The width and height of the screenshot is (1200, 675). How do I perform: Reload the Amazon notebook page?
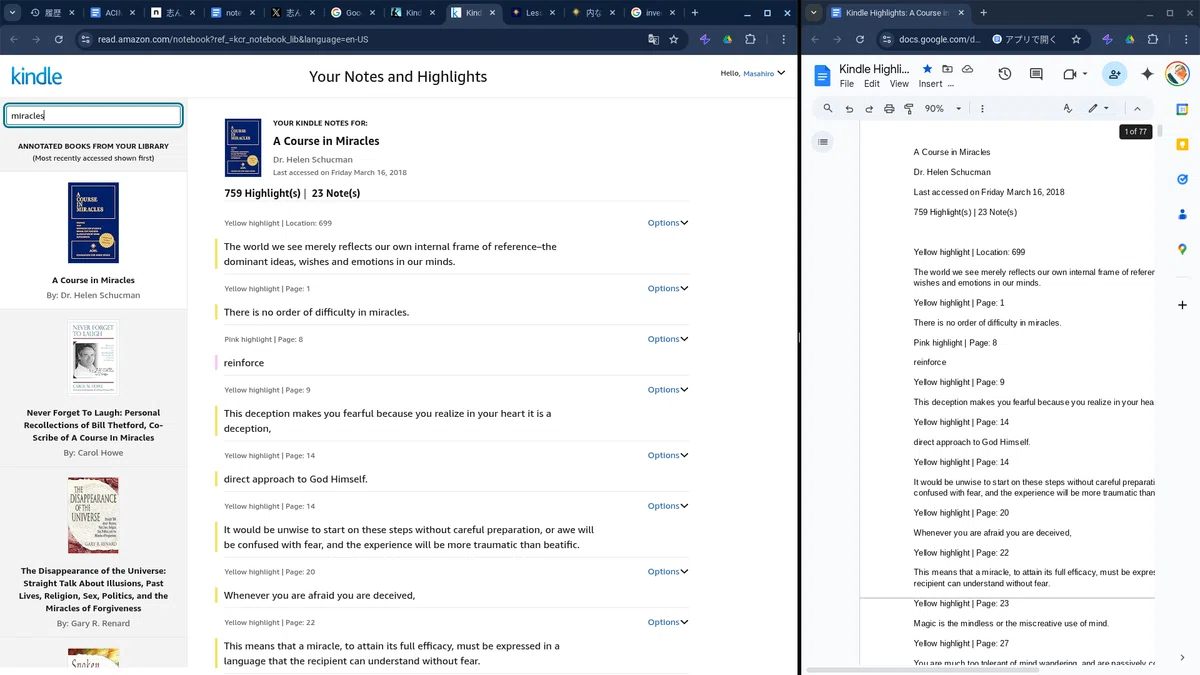coord(58,39)
